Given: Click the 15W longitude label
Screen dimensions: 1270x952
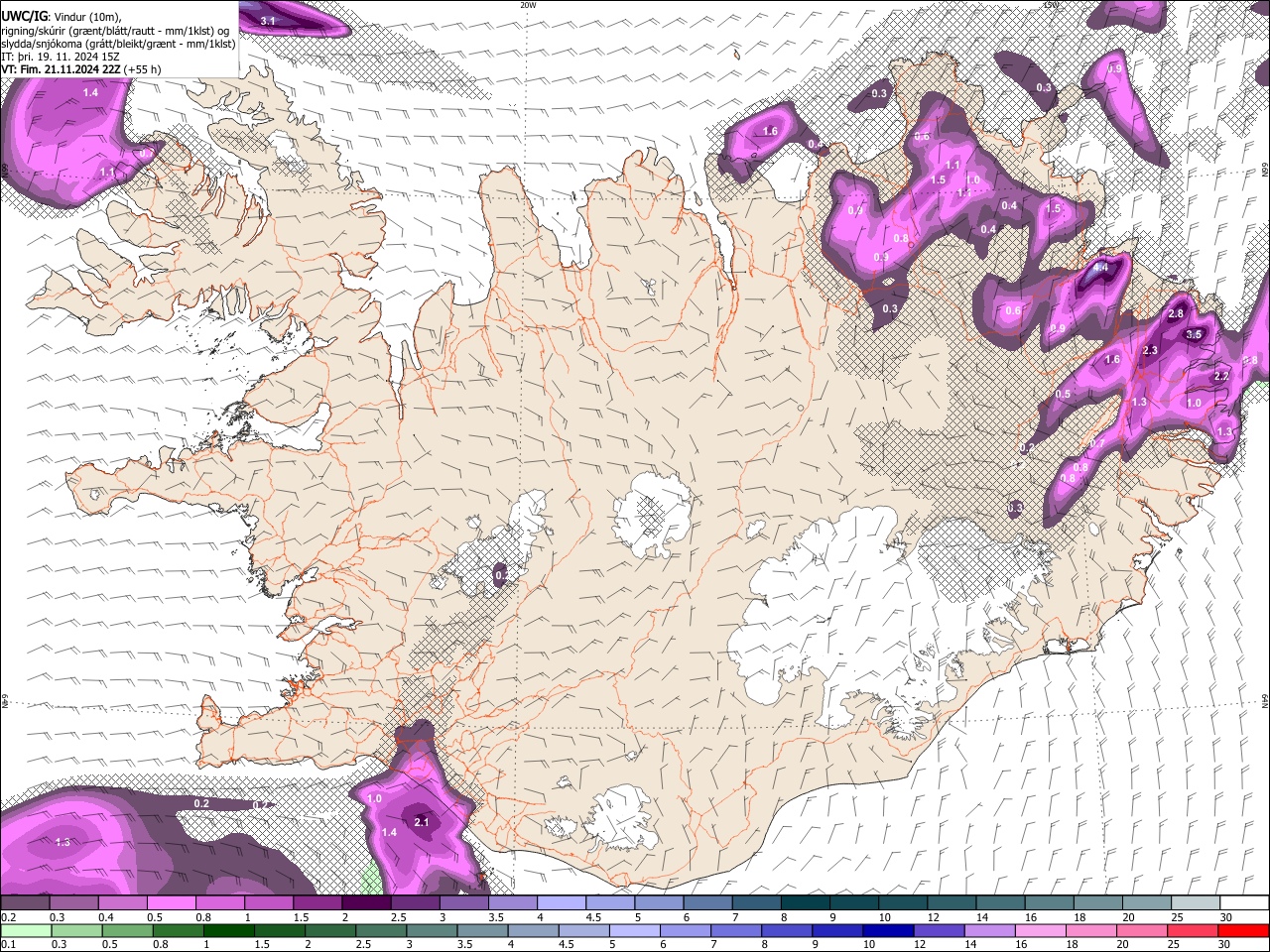Looking at the screenshot, I should tap(1051, 5).
